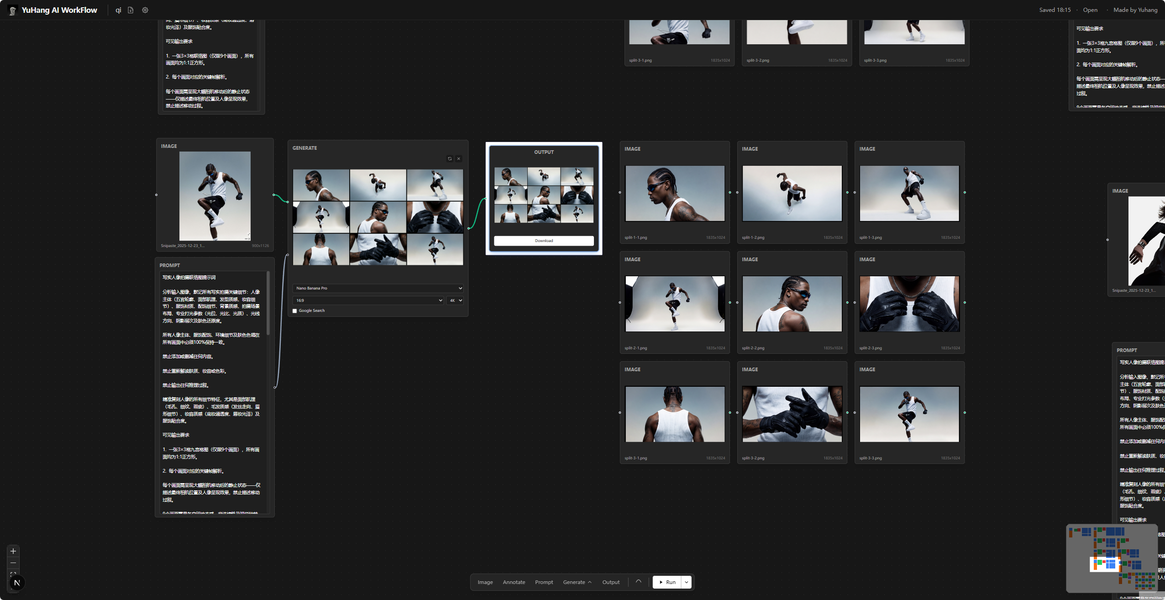1165x600 pixels.
Task: Click the GENERATE node title
Action: 305,148
